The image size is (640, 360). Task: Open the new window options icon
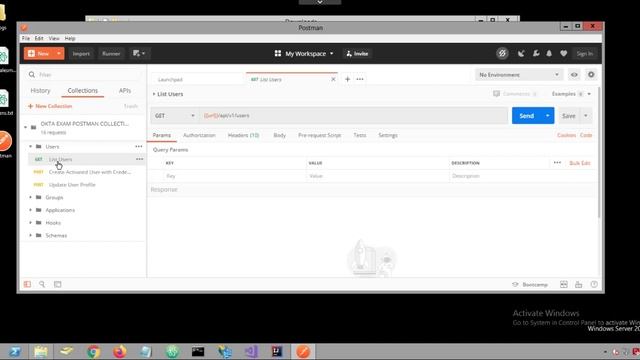[x=139, y=53]
